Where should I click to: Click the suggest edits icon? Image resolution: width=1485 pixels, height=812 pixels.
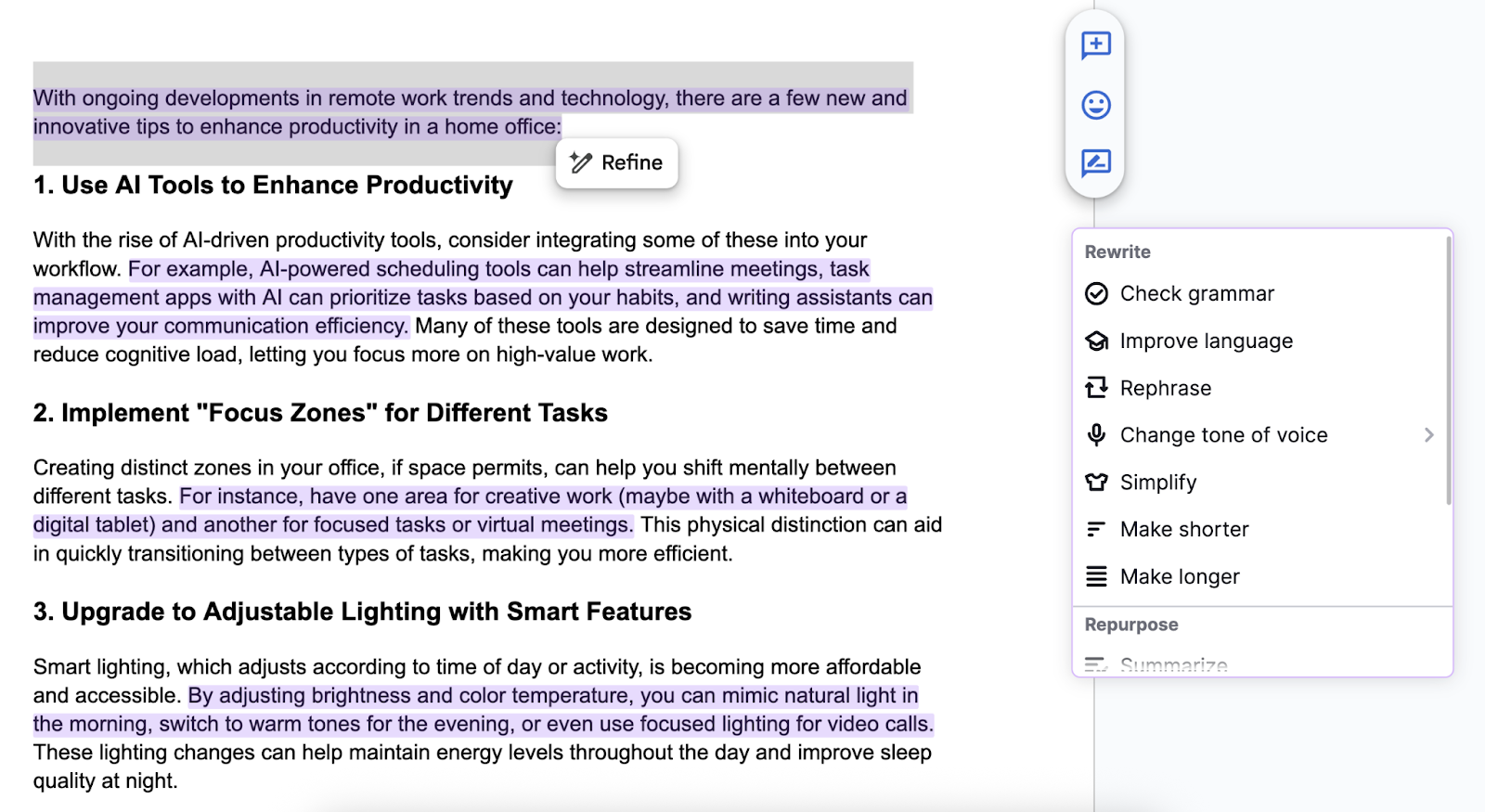click(1096, 163)
